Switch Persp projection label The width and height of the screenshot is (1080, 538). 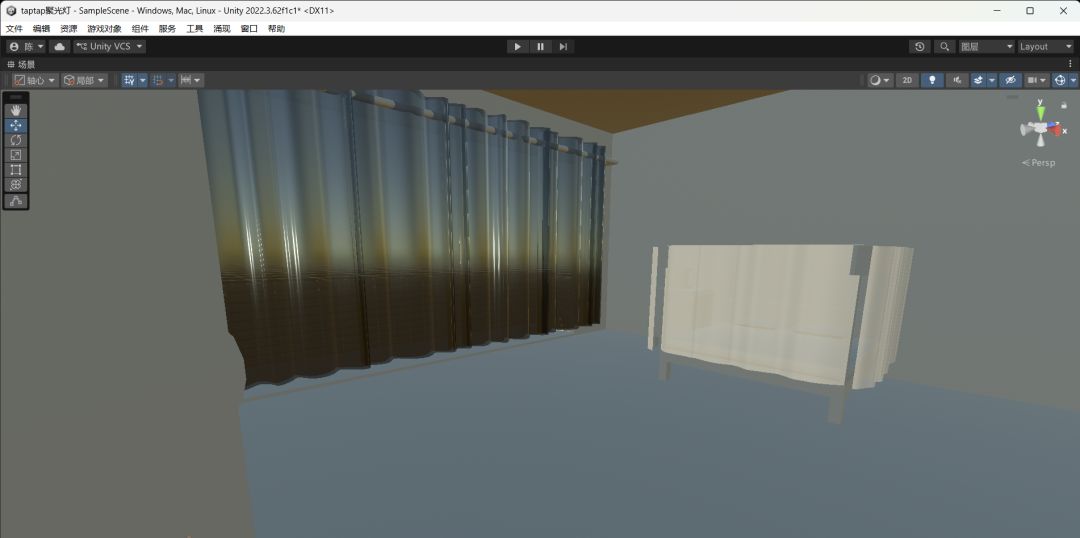pos(1039,163)
